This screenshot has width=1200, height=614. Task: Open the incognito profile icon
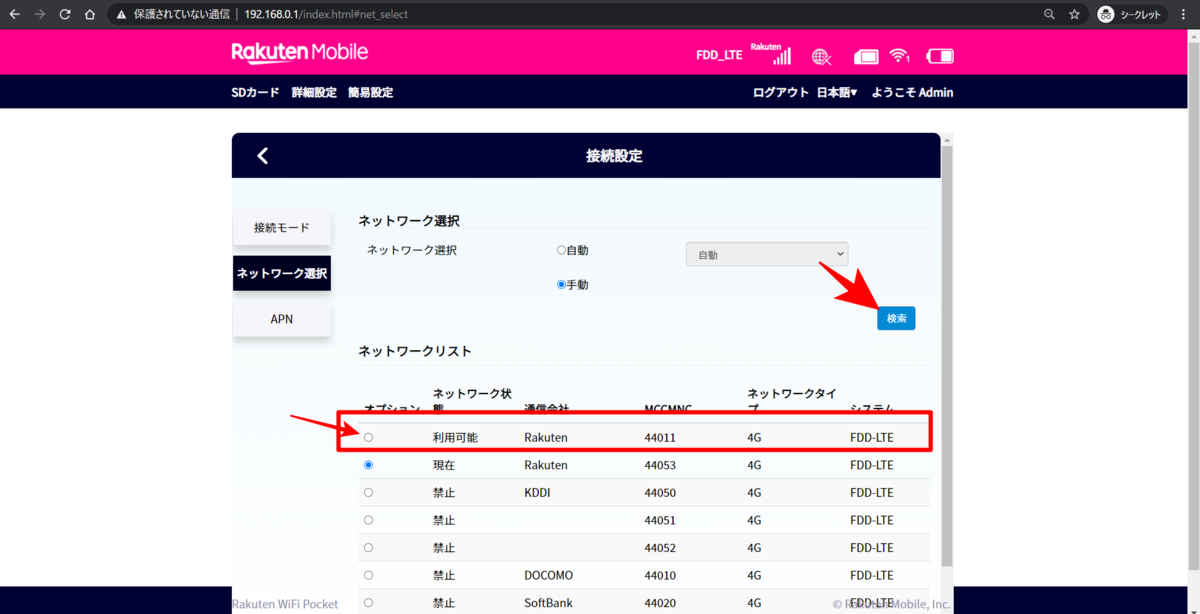pos(1106,14)
